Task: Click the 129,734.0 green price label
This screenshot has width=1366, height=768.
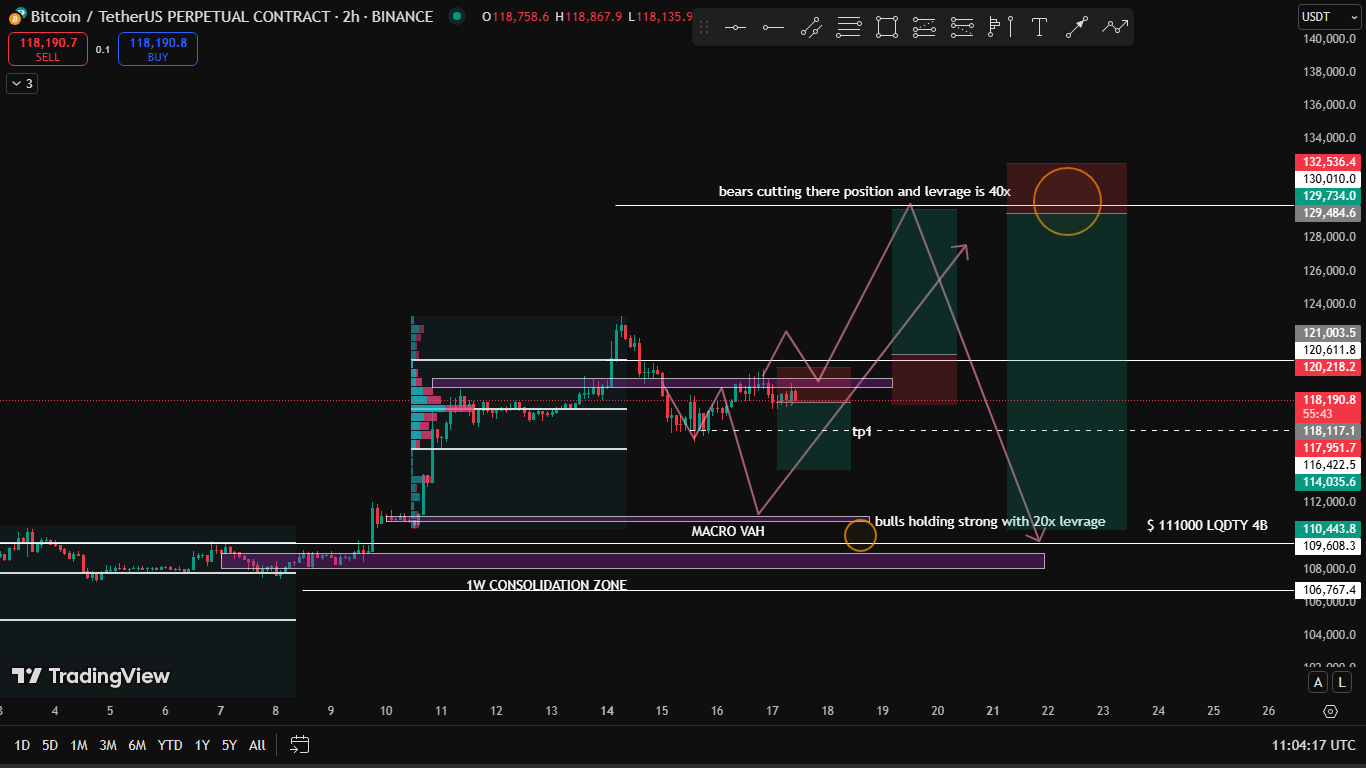Action: [x=1327, y=196]
